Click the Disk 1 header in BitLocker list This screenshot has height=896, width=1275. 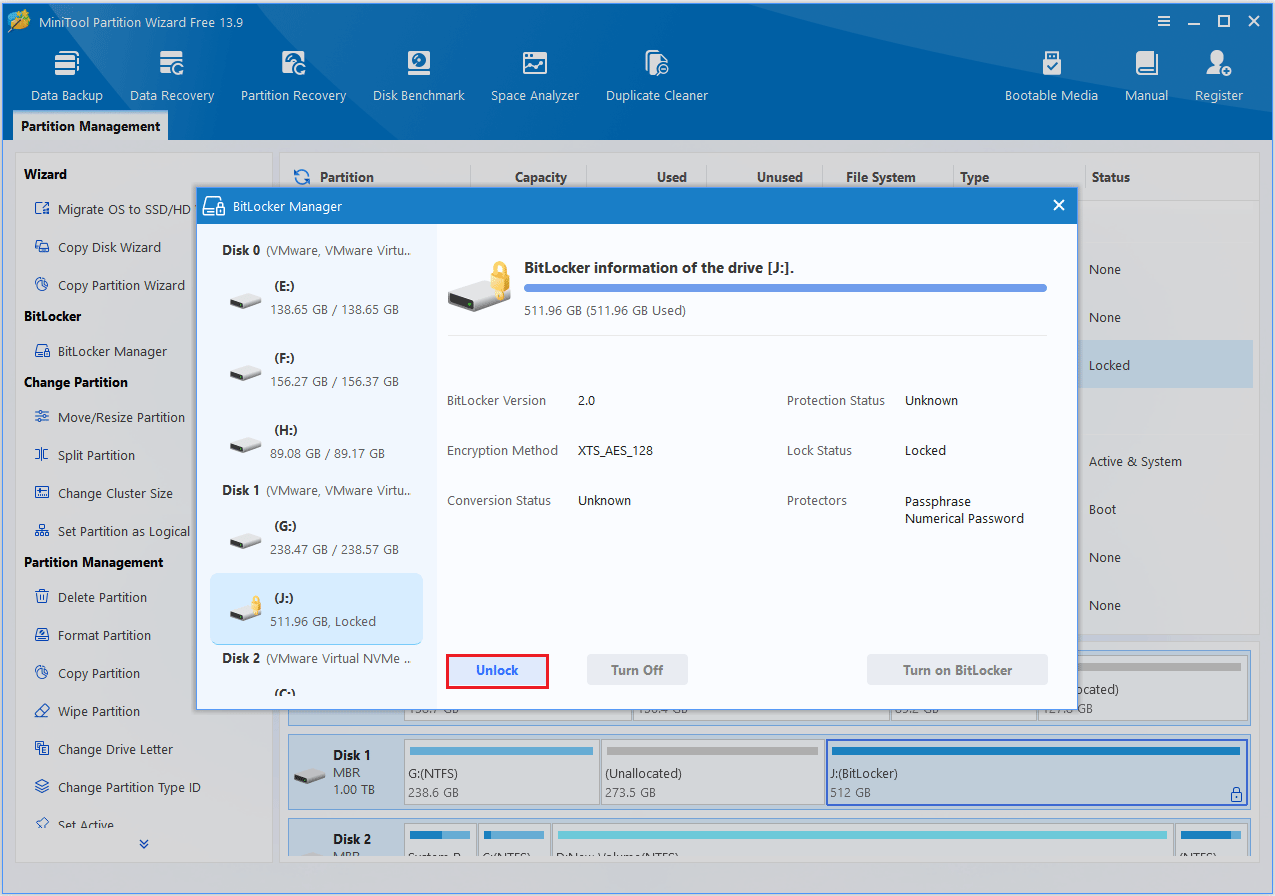click(316, 490)
